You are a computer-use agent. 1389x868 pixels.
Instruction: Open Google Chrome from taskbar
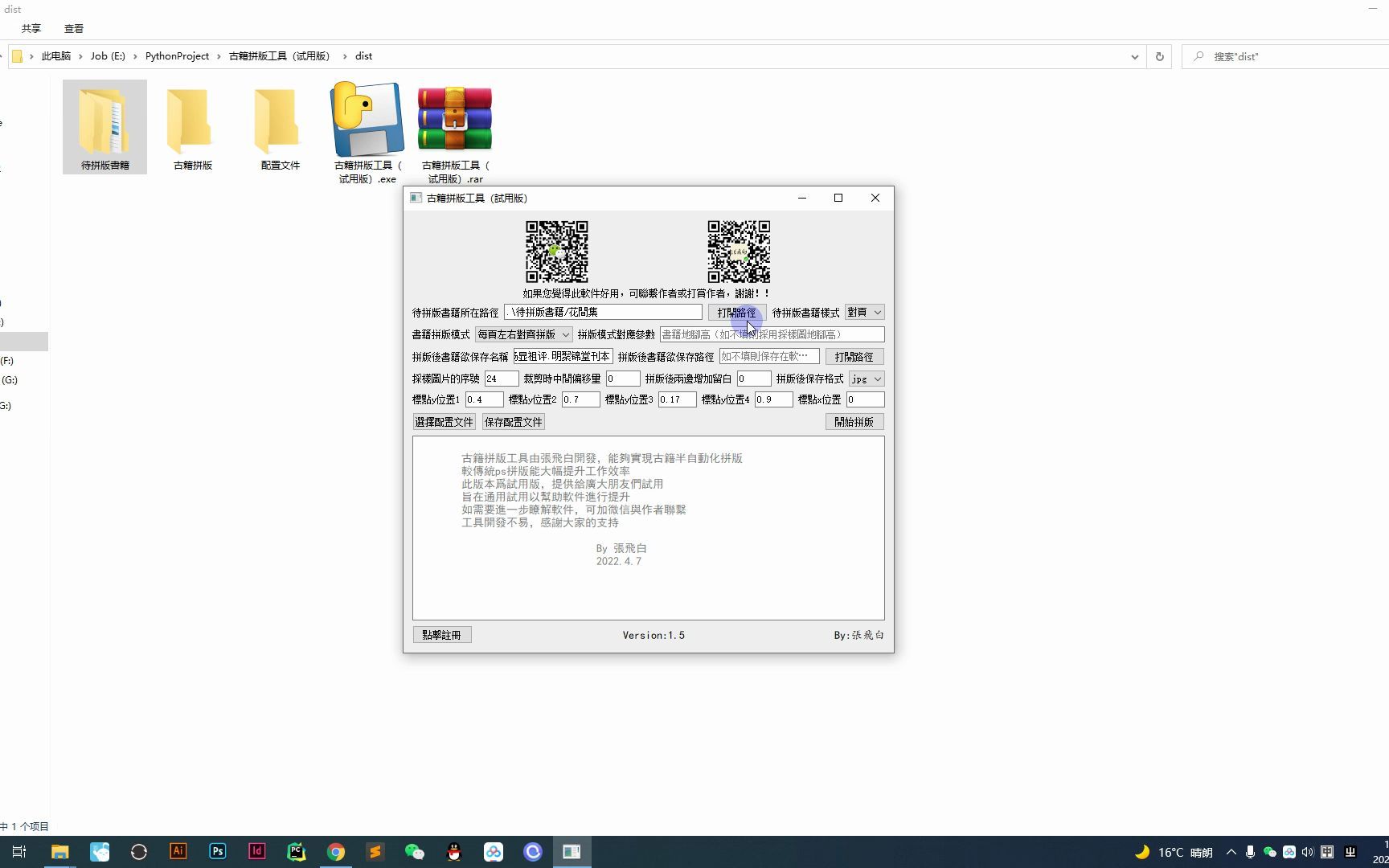[336, 852]
